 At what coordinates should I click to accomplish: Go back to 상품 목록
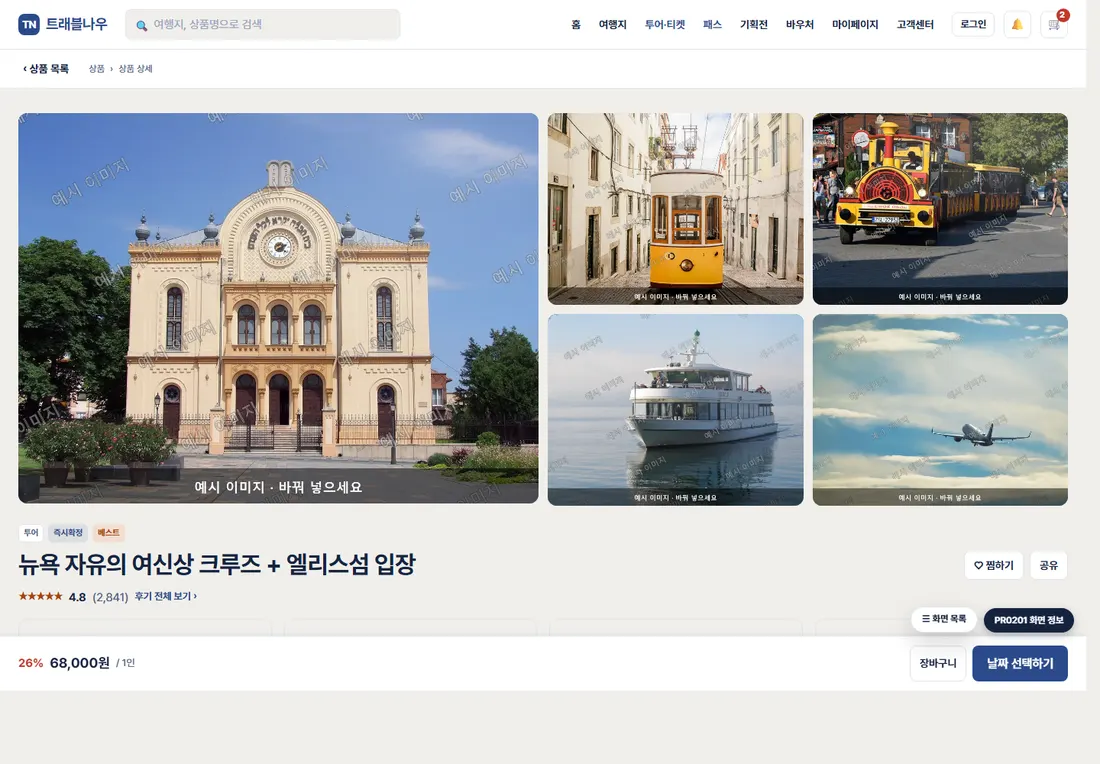click(46, 69)
